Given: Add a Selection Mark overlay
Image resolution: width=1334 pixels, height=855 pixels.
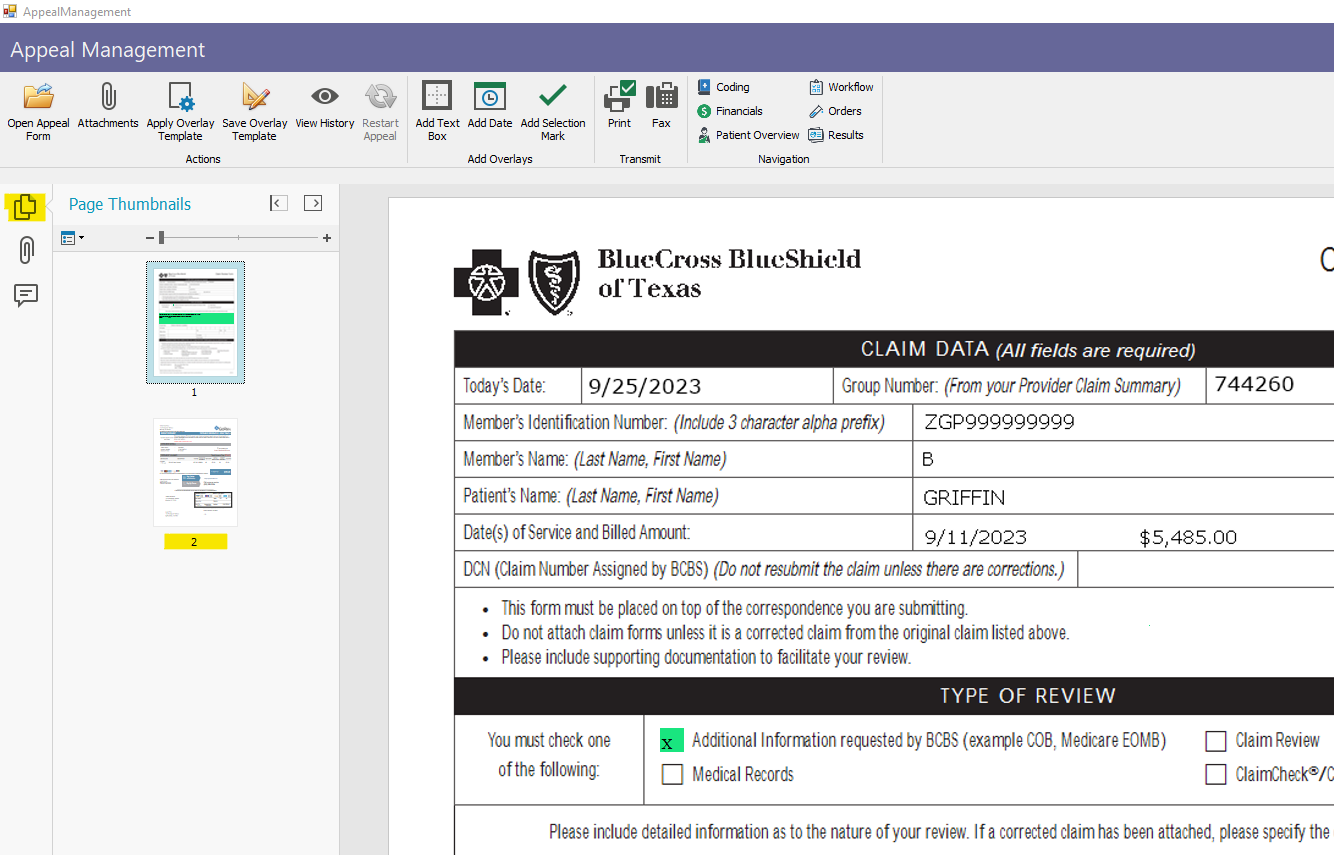Looking at the screenshot, I should [553, 112].
